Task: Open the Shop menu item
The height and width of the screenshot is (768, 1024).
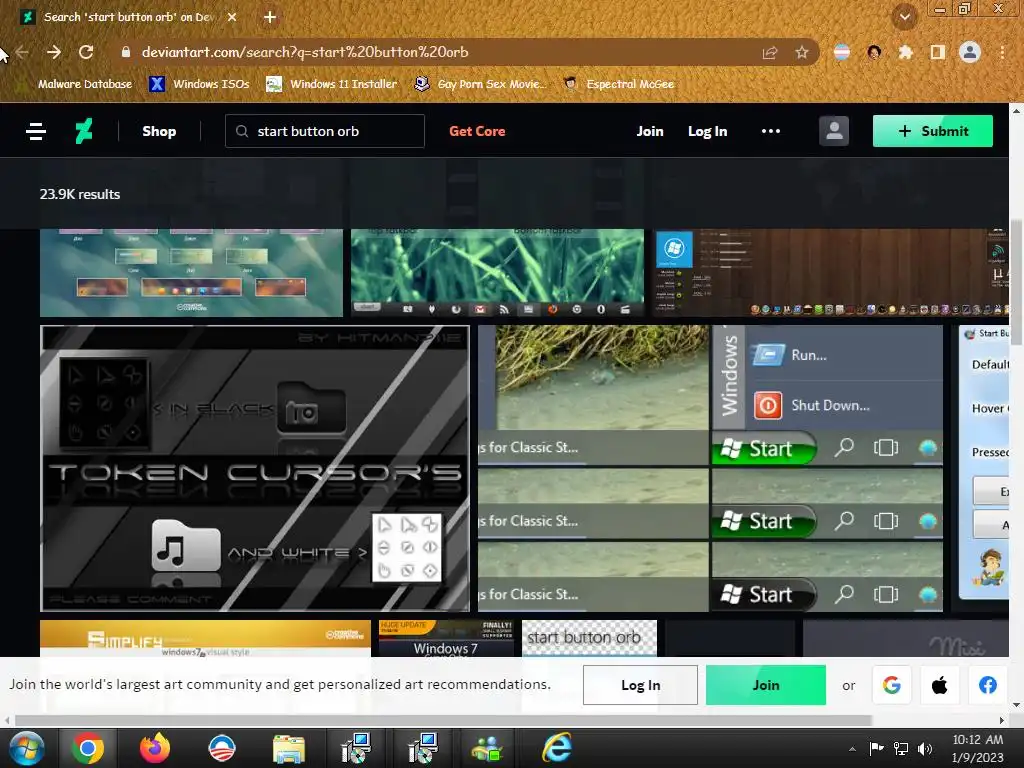Action: (x=159, y=131)
